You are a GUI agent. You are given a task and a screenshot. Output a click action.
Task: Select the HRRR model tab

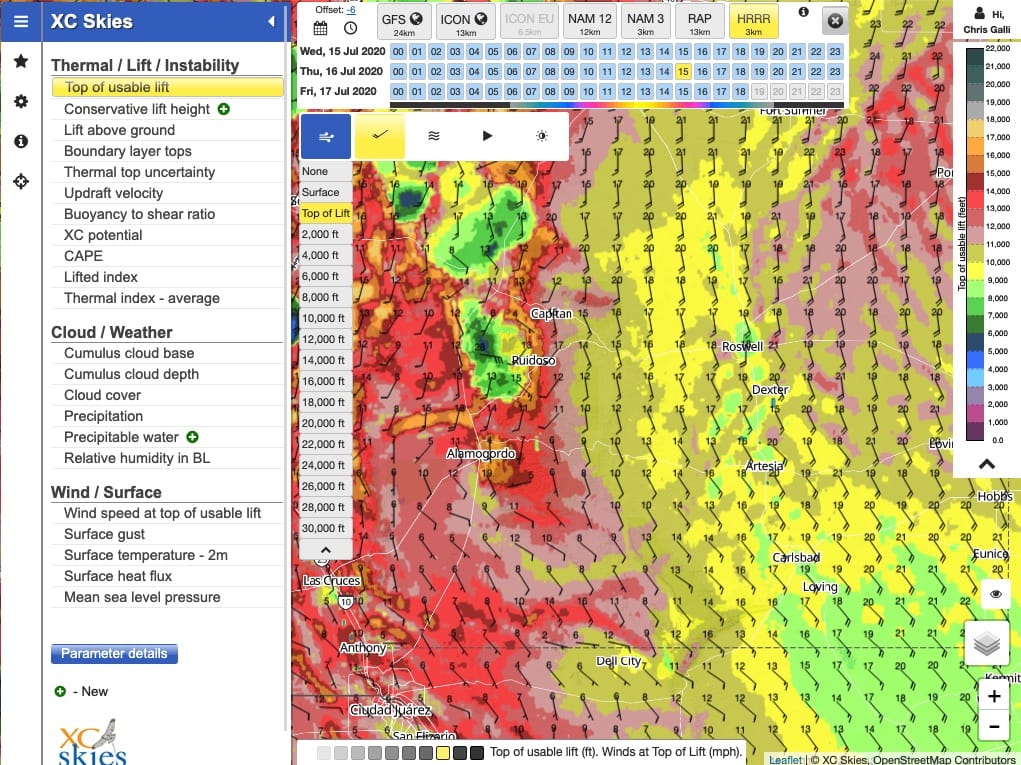point(753,22)
